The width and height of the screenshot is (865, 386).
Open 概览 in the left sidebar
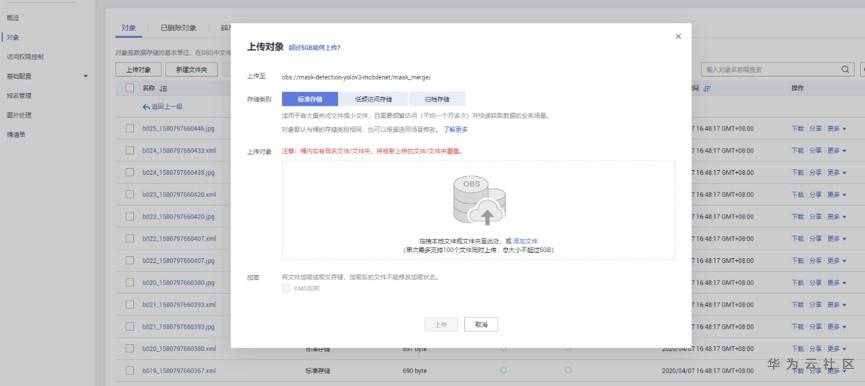13,18
